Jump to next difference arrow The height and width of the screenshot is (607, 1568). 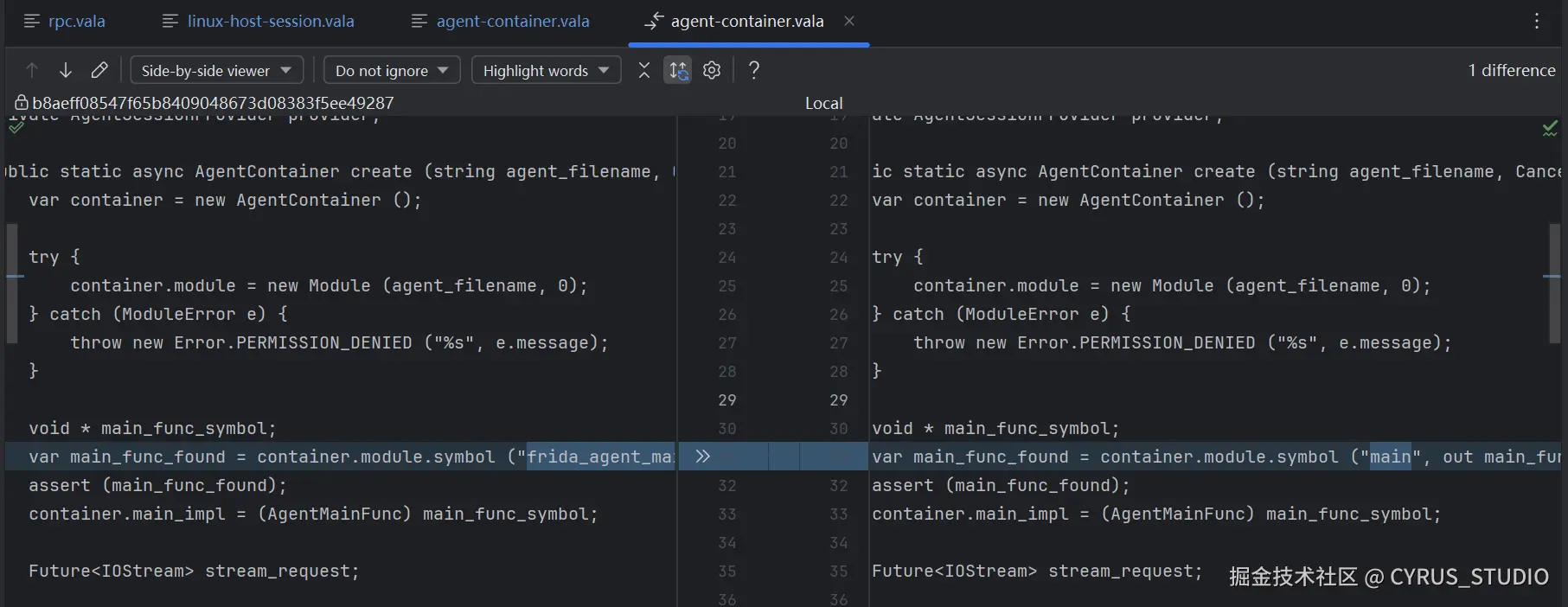pos(66,70)
